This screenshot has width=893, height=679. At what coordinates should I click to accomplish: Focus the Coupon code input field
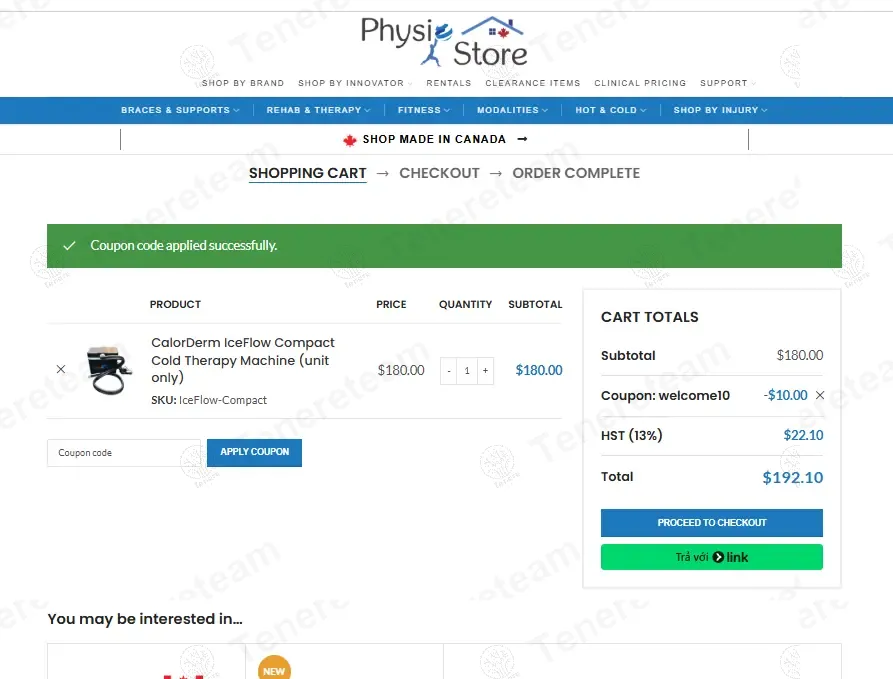point(123,453)
